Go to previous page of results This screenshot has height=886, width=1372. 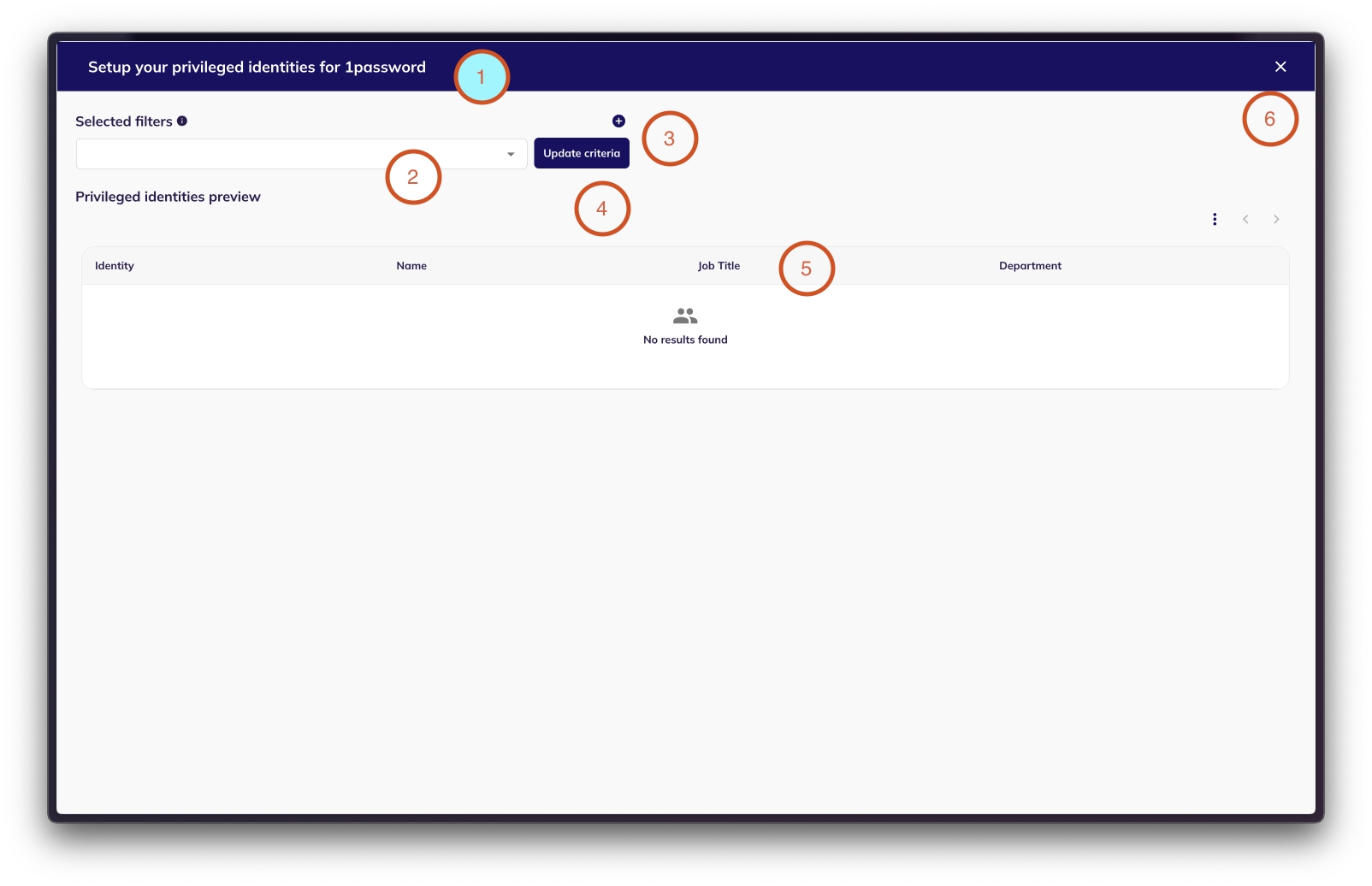(x=1245, y=220)
